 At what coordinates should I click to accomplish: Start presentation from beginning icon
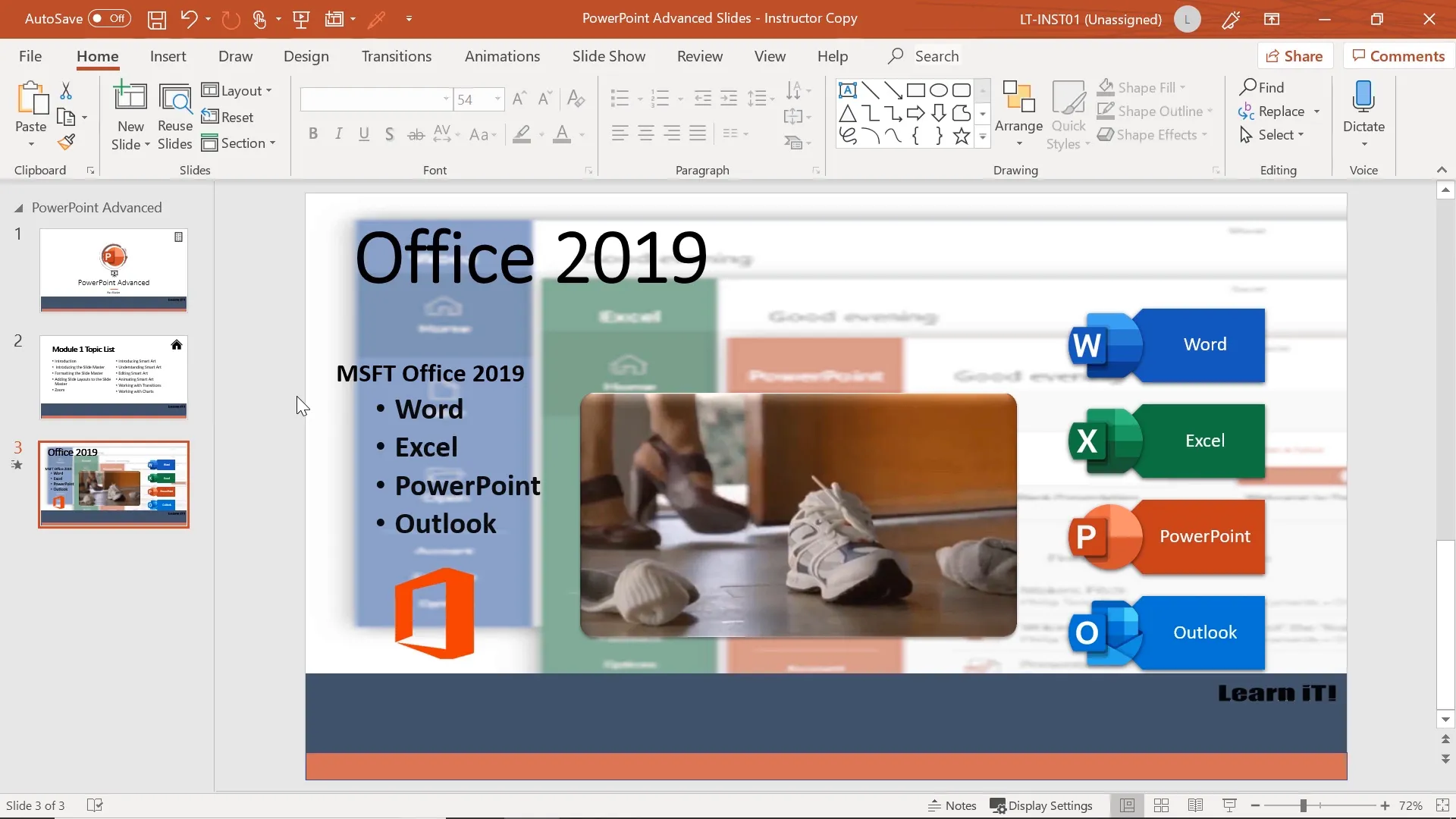[x=301, y=20]
